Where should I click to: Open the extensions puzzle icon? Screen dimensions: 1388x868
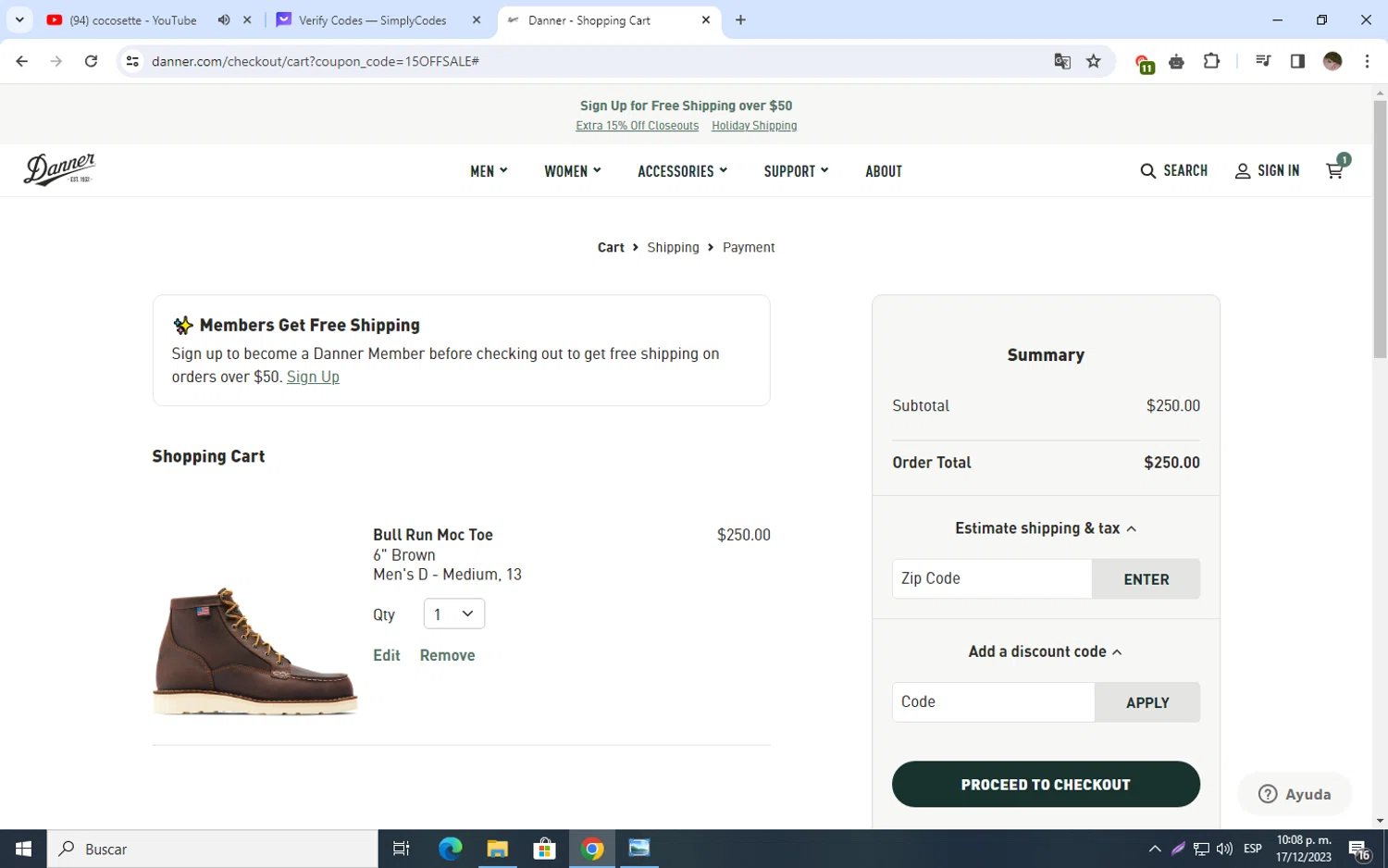click(1211, 61)
